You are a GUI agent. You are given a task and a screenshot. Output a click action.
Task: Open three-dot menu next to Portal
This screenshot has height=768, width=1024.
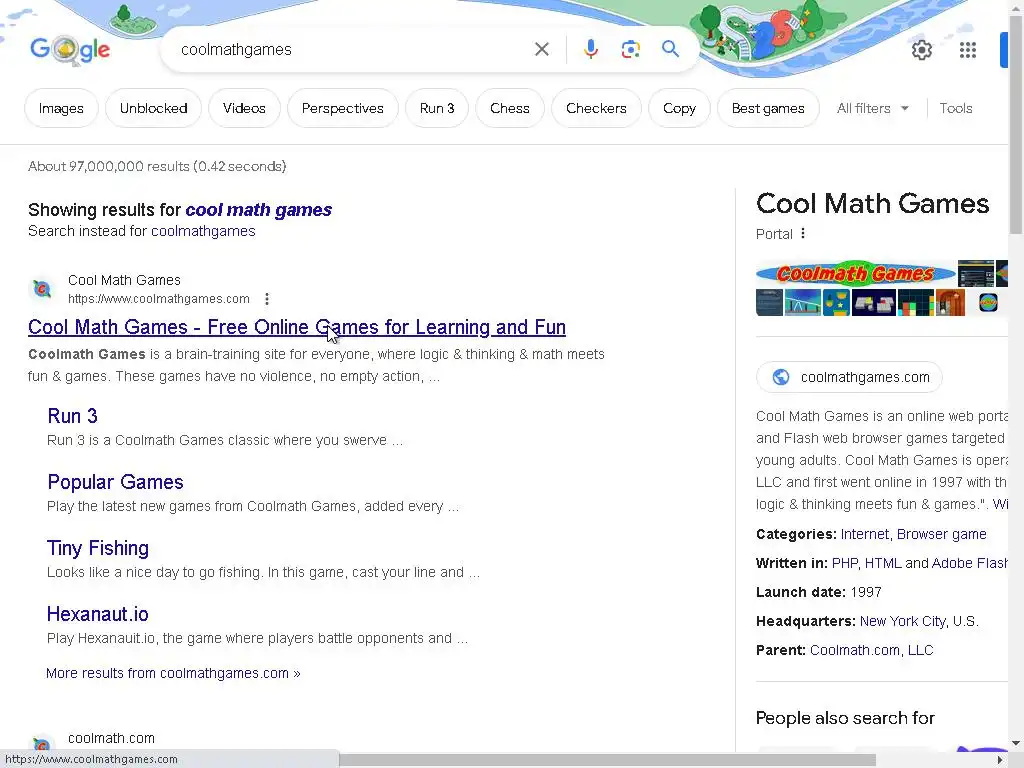[803, 234]
